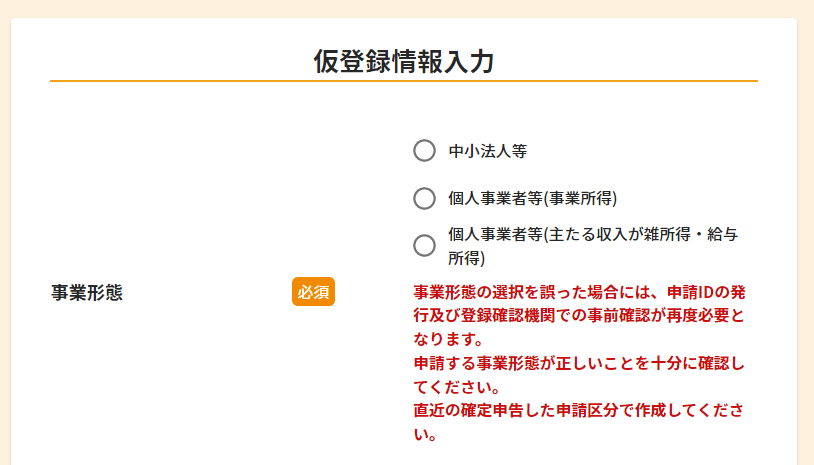The width and height of the screenshot is (814, 465).
Task: Click warning line 行及び登録確認機関での事前確認
Action: click(x=579, y=316)
